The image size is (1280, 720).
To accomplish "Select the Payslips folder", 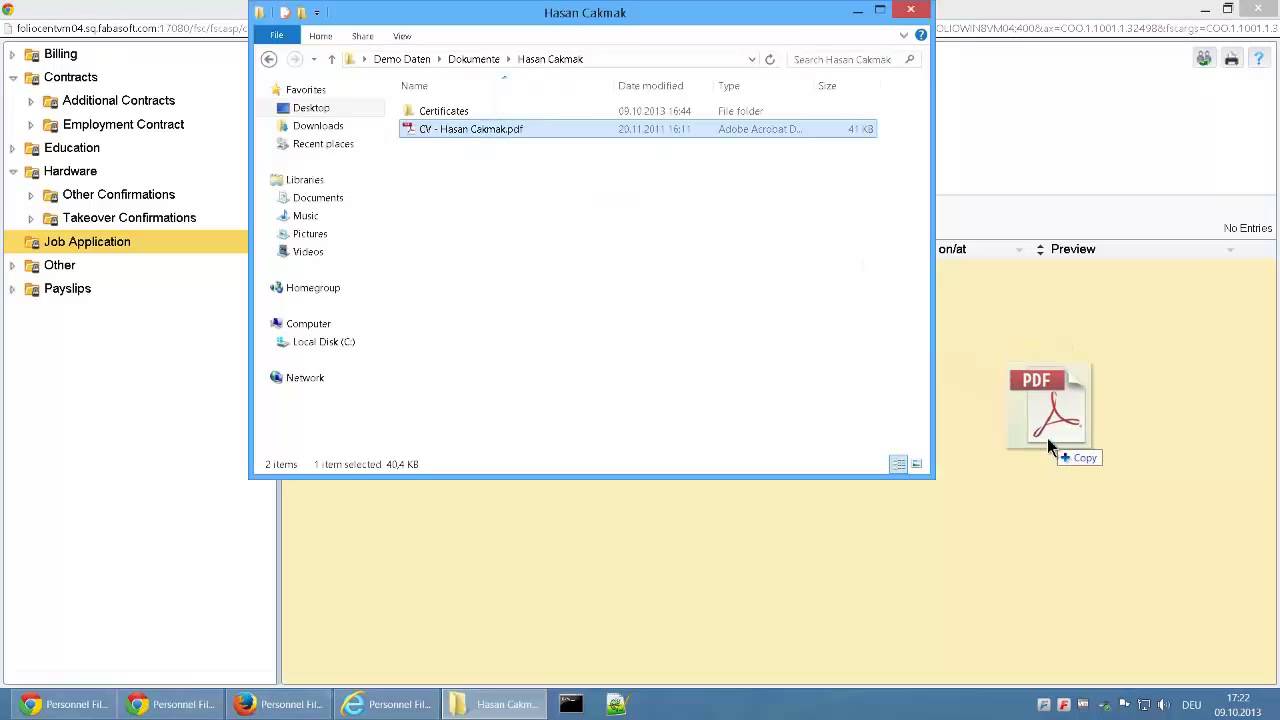I will pos(67,289).
